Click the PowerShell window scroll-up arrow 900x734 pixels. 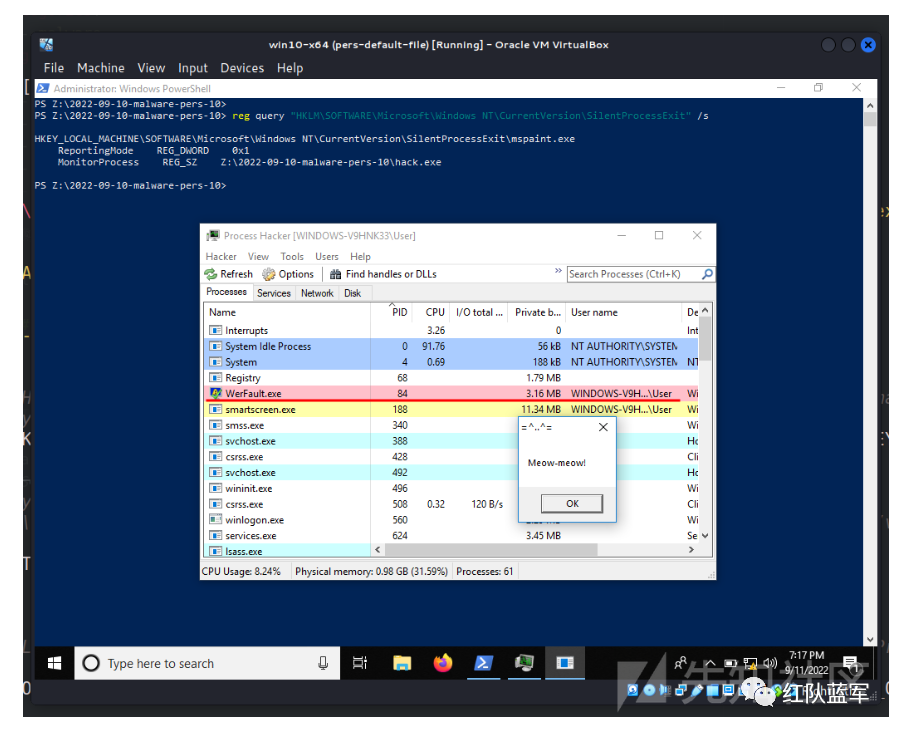point(870,106)
